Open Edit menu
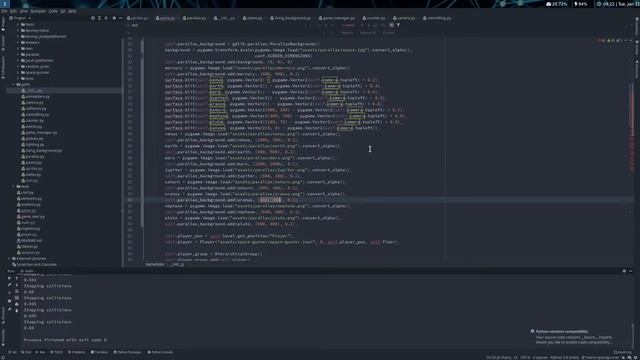 (x=13, y=11)
